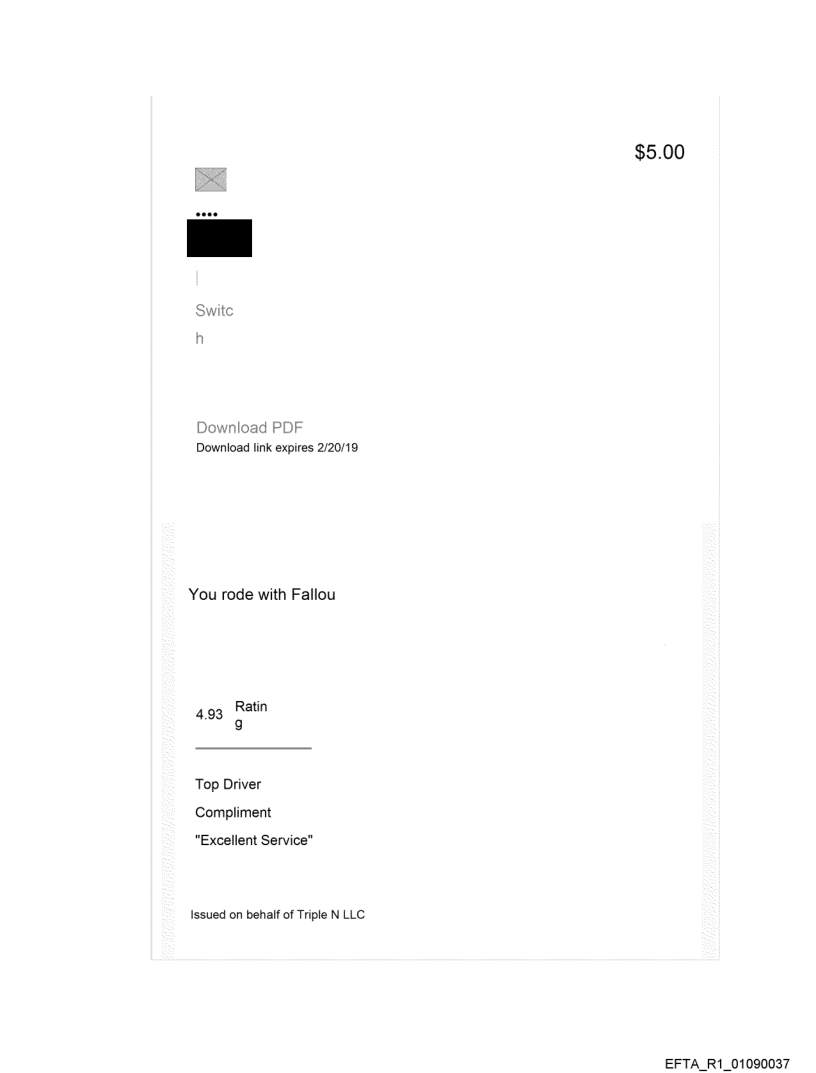Click the Top Driver badge text
The height and width of the screenshot is (1073, 816).
(x=228, y=784)
